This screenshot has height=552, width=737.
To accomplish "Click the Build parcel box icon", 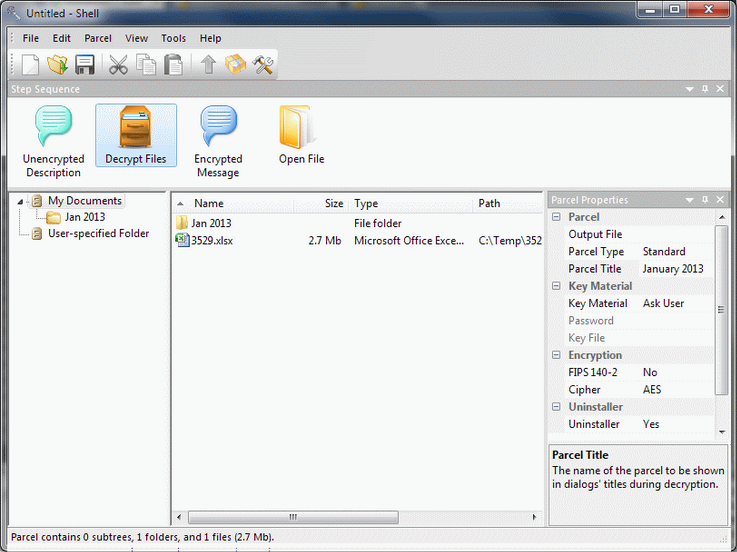I will click(x=236, y=65).
